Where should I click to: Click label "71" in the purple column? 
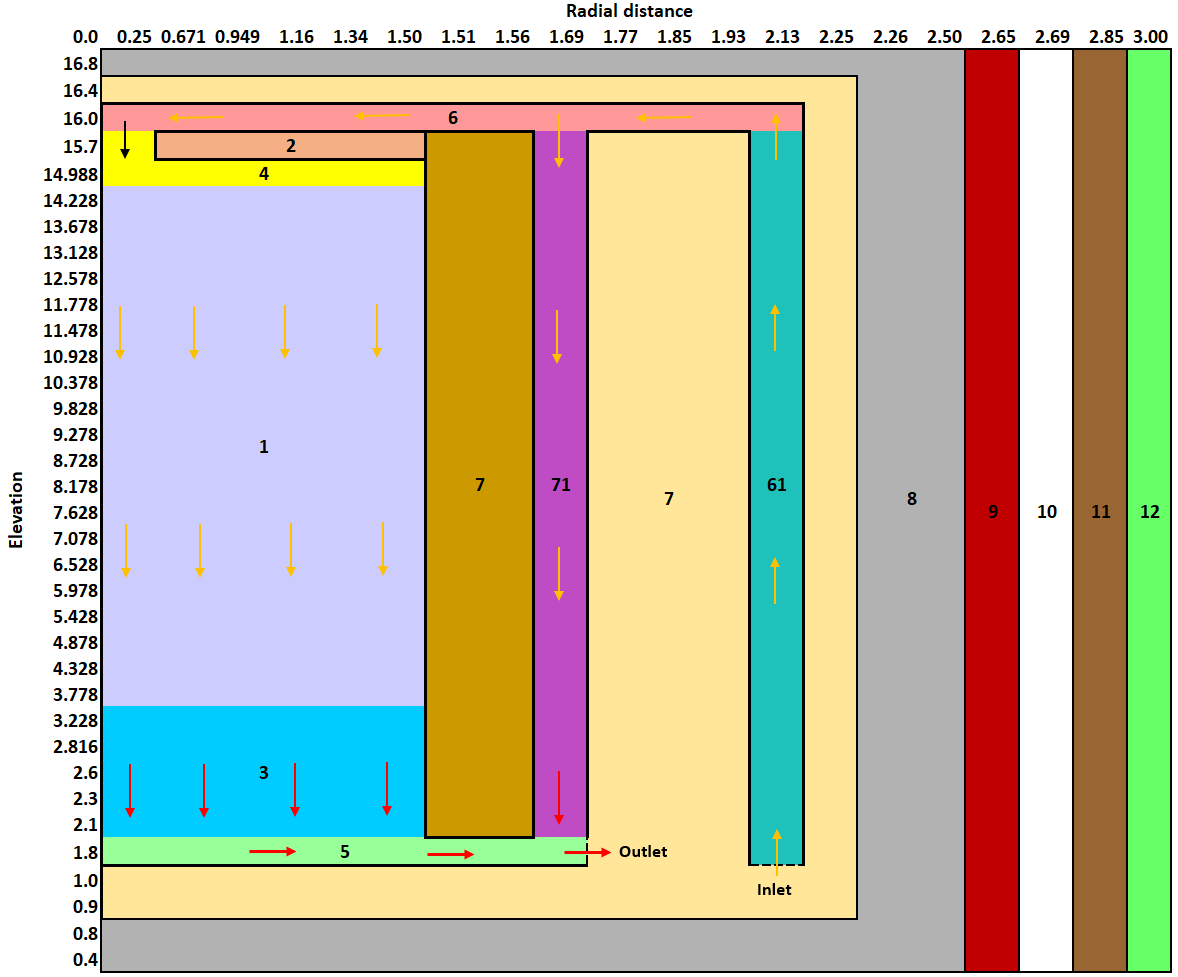coord(561,485)
